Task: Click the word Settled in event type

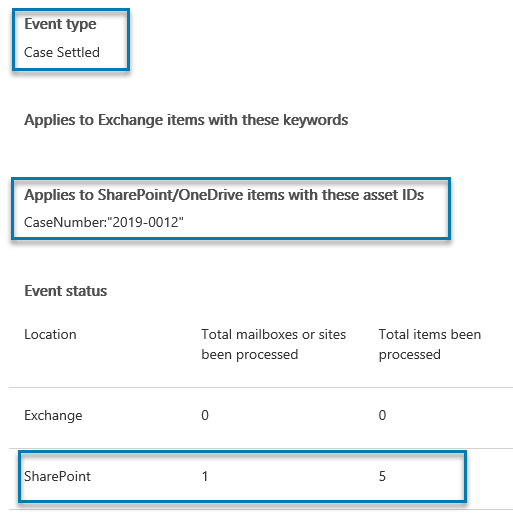Action: pyautogui.click(x=78, y=52)
